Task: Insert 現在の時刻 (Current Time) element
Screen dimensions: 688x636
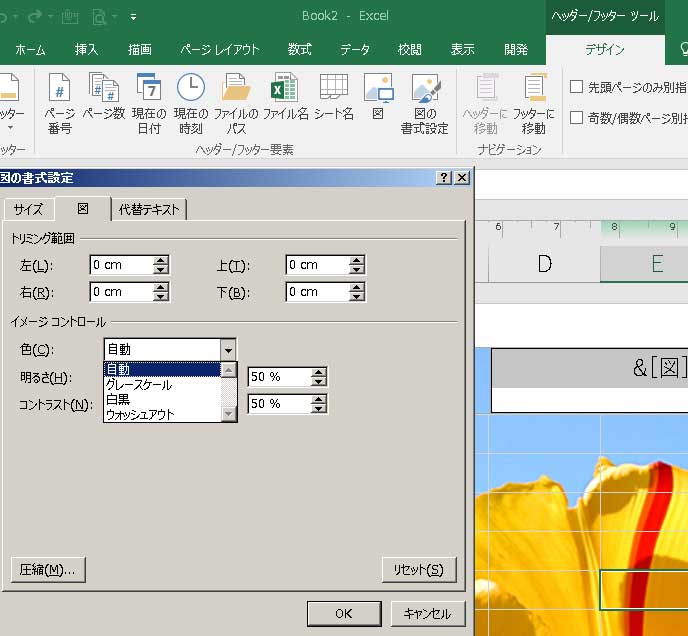Action: tap(190, 103)
